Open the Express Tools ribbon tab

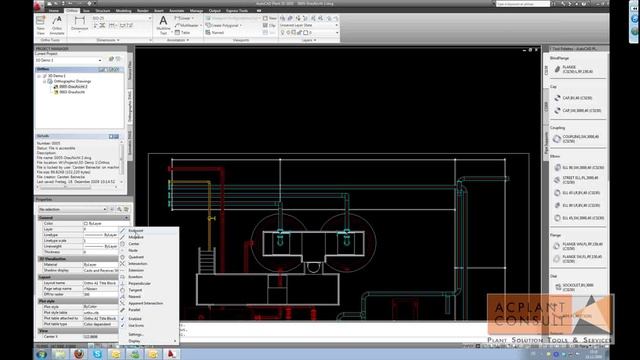(237, 11)
